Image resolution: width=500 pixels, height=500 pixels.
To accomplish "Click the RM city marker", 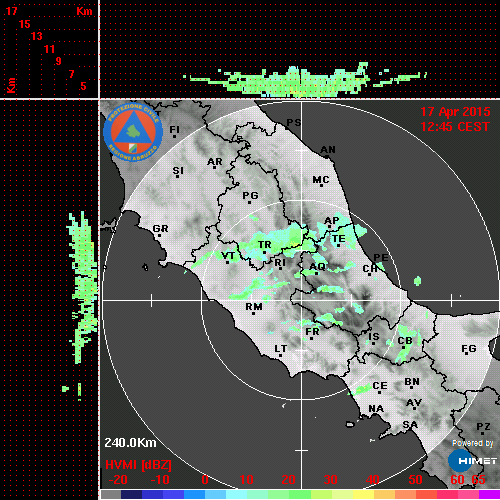I will click(254, 313).
